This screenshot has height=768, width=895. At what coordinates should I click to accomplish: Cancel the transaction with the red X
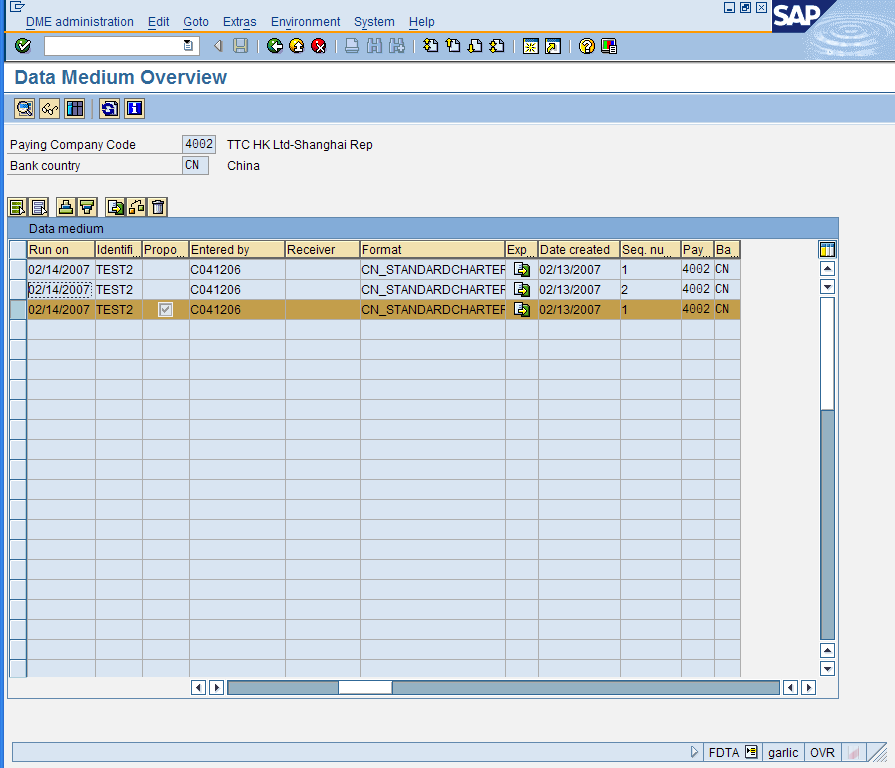pyautogui.click(x=321, y=45)
